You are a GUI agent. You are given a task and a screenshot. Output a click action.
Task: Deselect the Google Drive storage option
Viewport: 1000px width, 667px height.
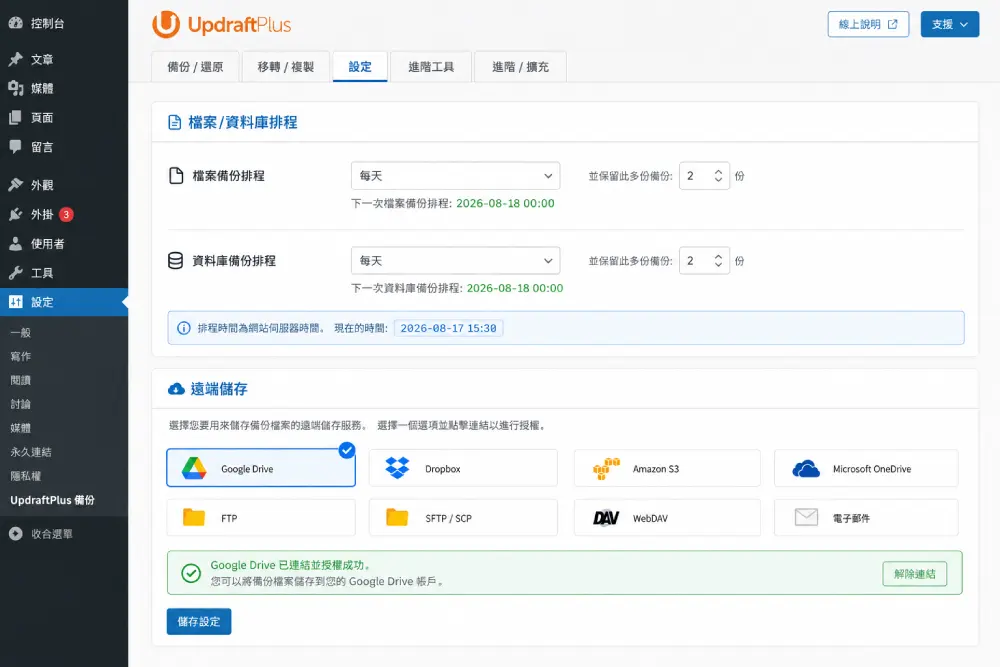tap(261, 468)
